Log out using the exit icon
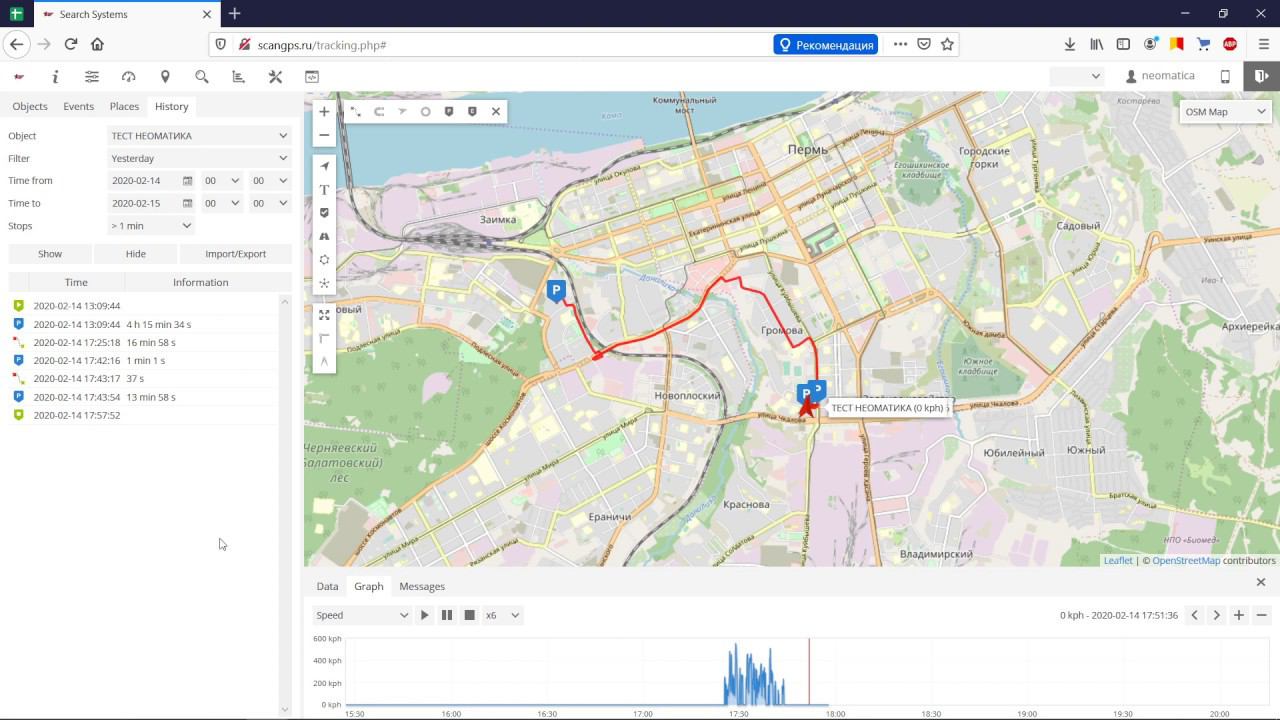 click(x=1262, y=76)
